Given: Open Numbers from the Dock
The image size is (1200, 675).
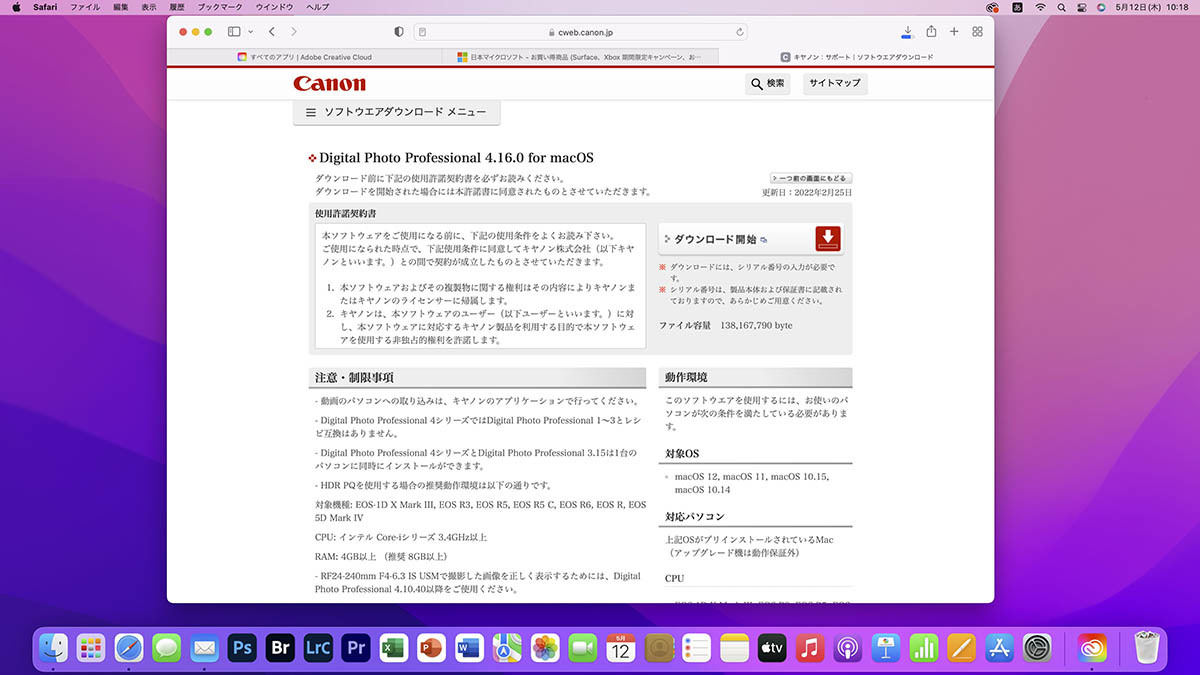Looking at the screenshot, I should 924,648.
